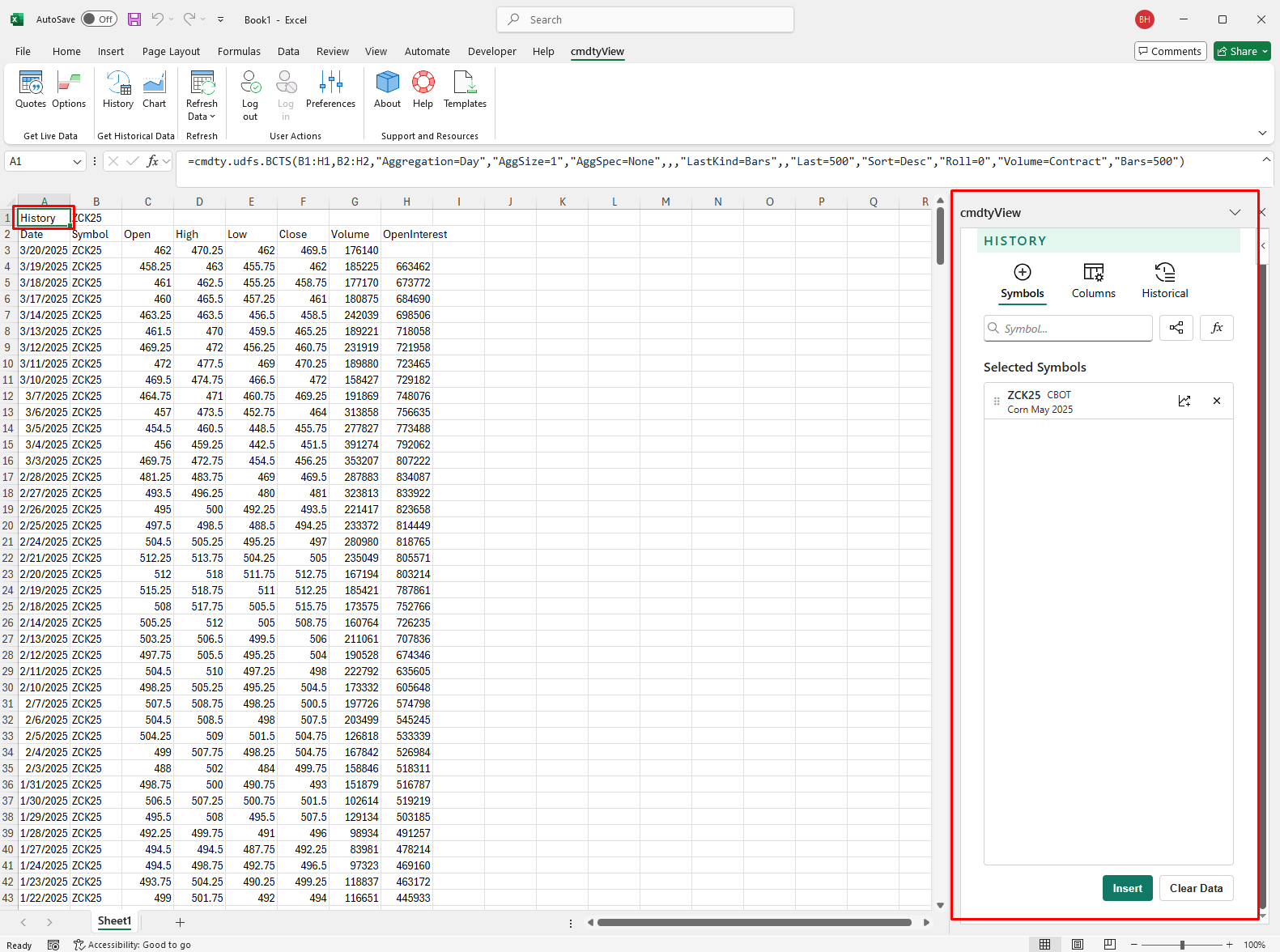Click the horizontal scrollbar
Screen dimensions: 1280x952
click(755, 922)
